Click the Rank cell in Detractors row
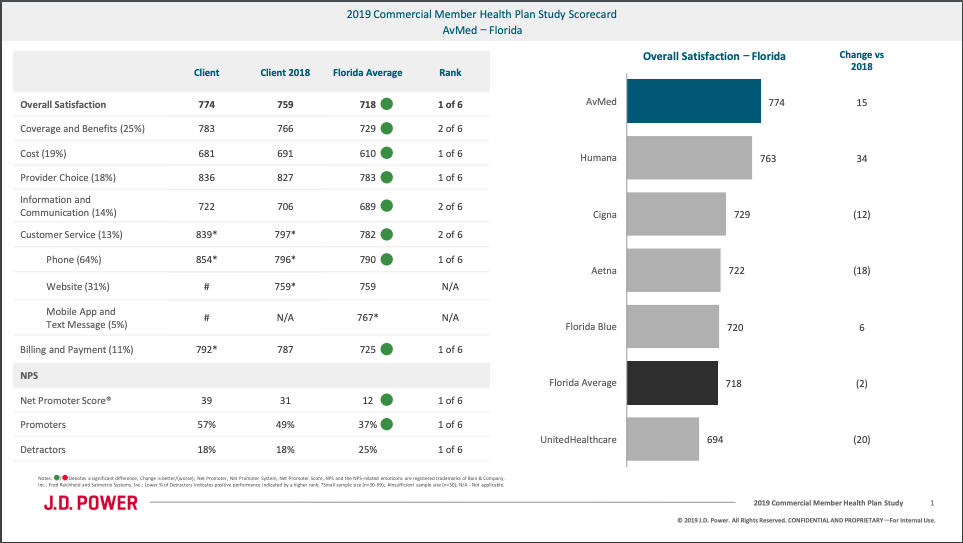The width and height of the screenshot is (963, 543). point(450,449)
